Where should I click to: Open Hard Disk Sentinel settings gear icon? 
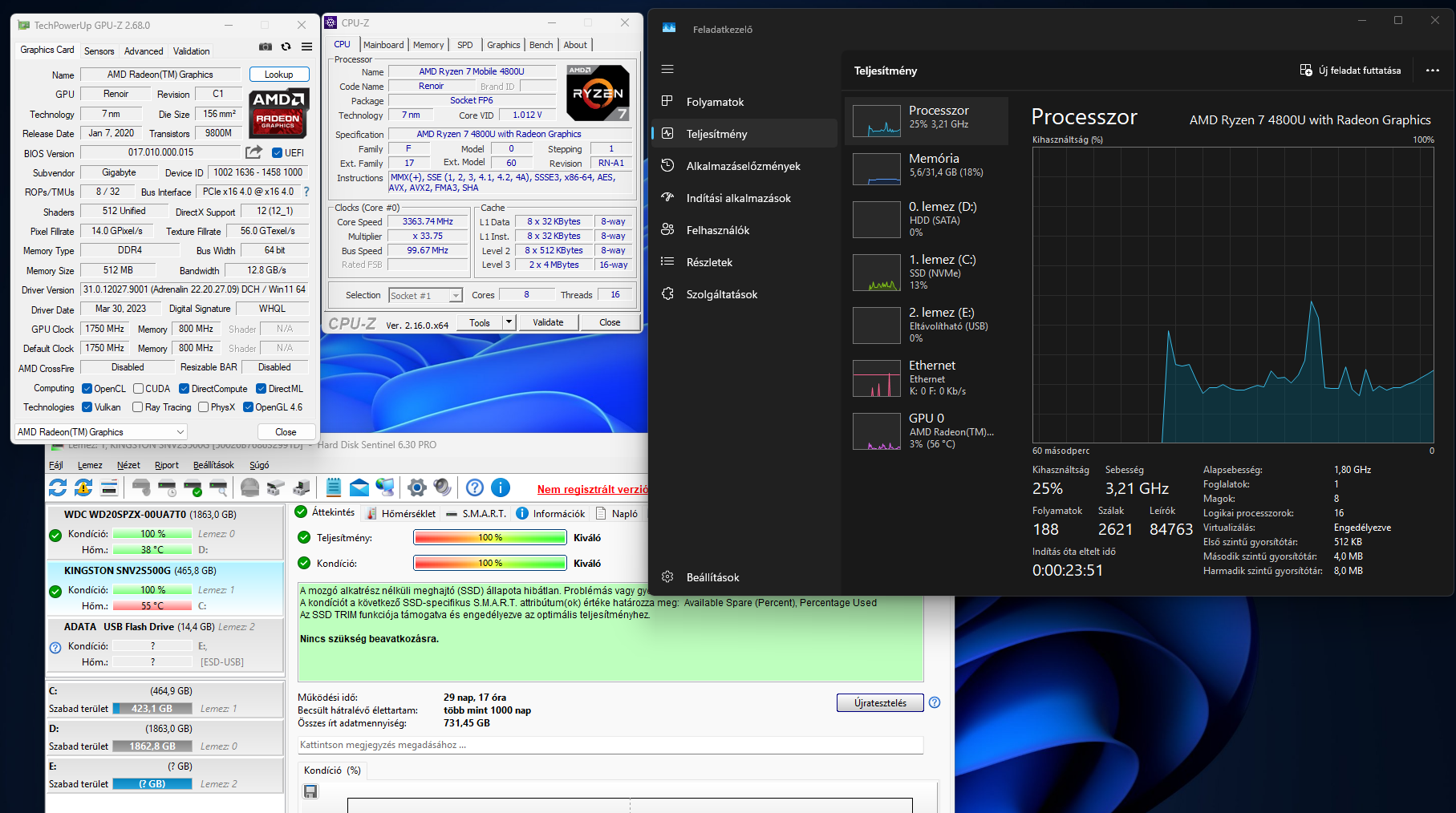point(416,487)
